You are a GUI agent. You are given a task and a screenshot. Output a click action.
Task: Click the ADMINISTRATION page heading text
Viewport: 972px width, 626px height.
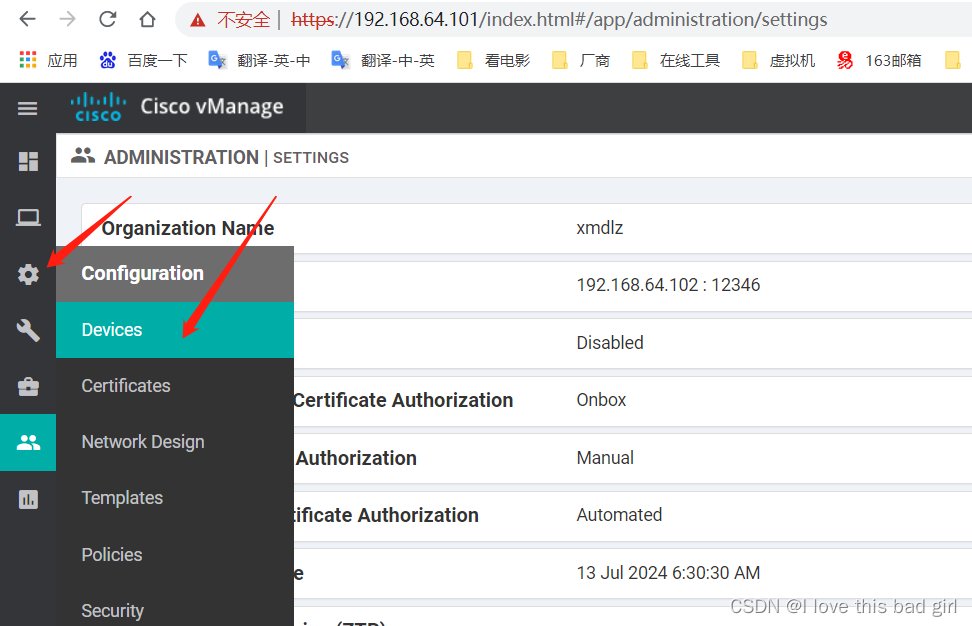point(181,157)
